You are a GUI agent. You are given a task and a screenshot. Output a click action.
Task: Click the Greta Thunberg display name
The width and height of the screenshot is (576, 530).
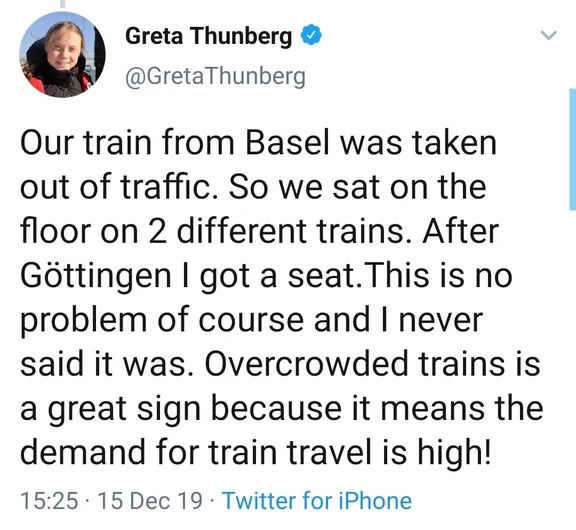click(x=208, y=36)
